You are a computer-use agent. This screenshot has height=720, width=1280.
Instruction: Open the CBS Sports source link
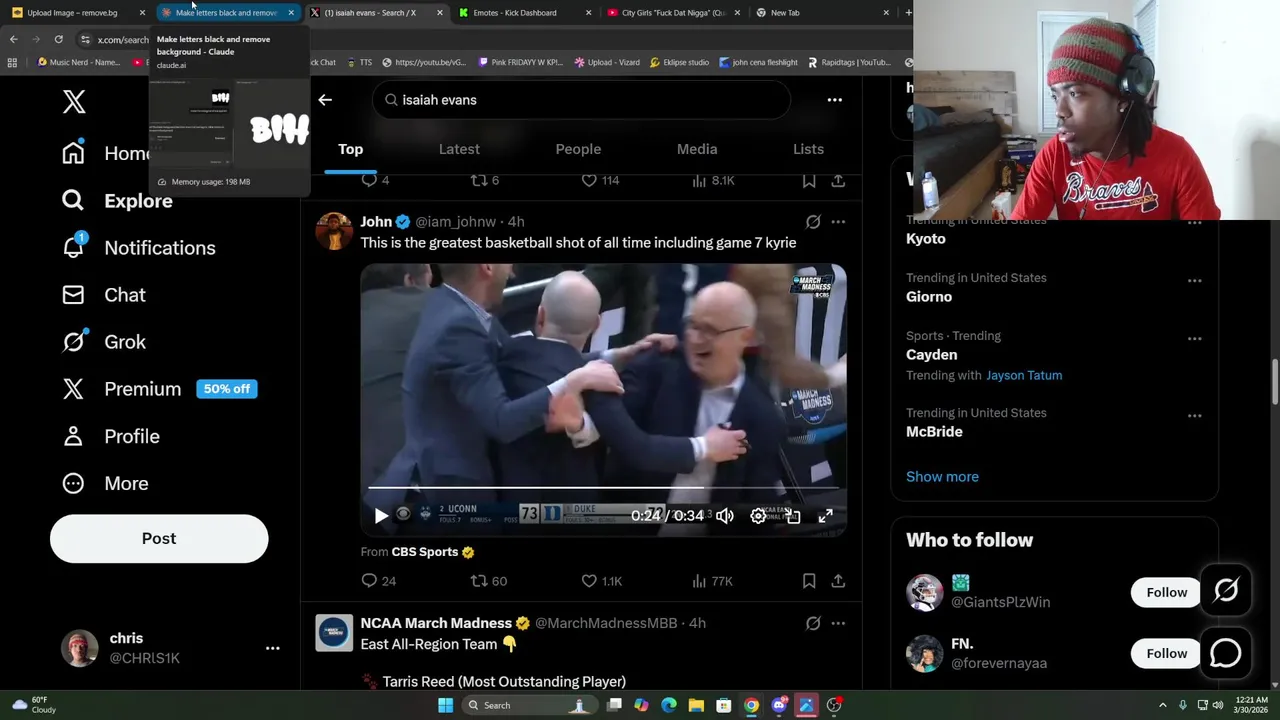pyautogui.click(x=432, y=552)
